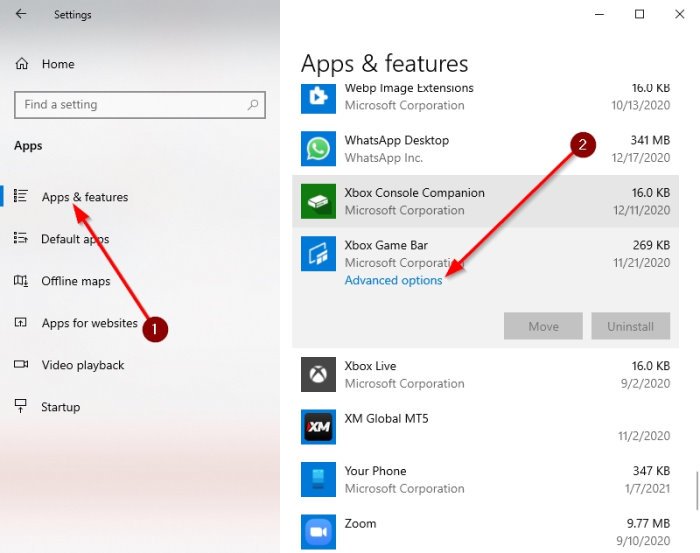The height and width of the screenshot is (553, 700).
Task: Select WhatsApp Desktop app name
Action: tap(396, 140)
